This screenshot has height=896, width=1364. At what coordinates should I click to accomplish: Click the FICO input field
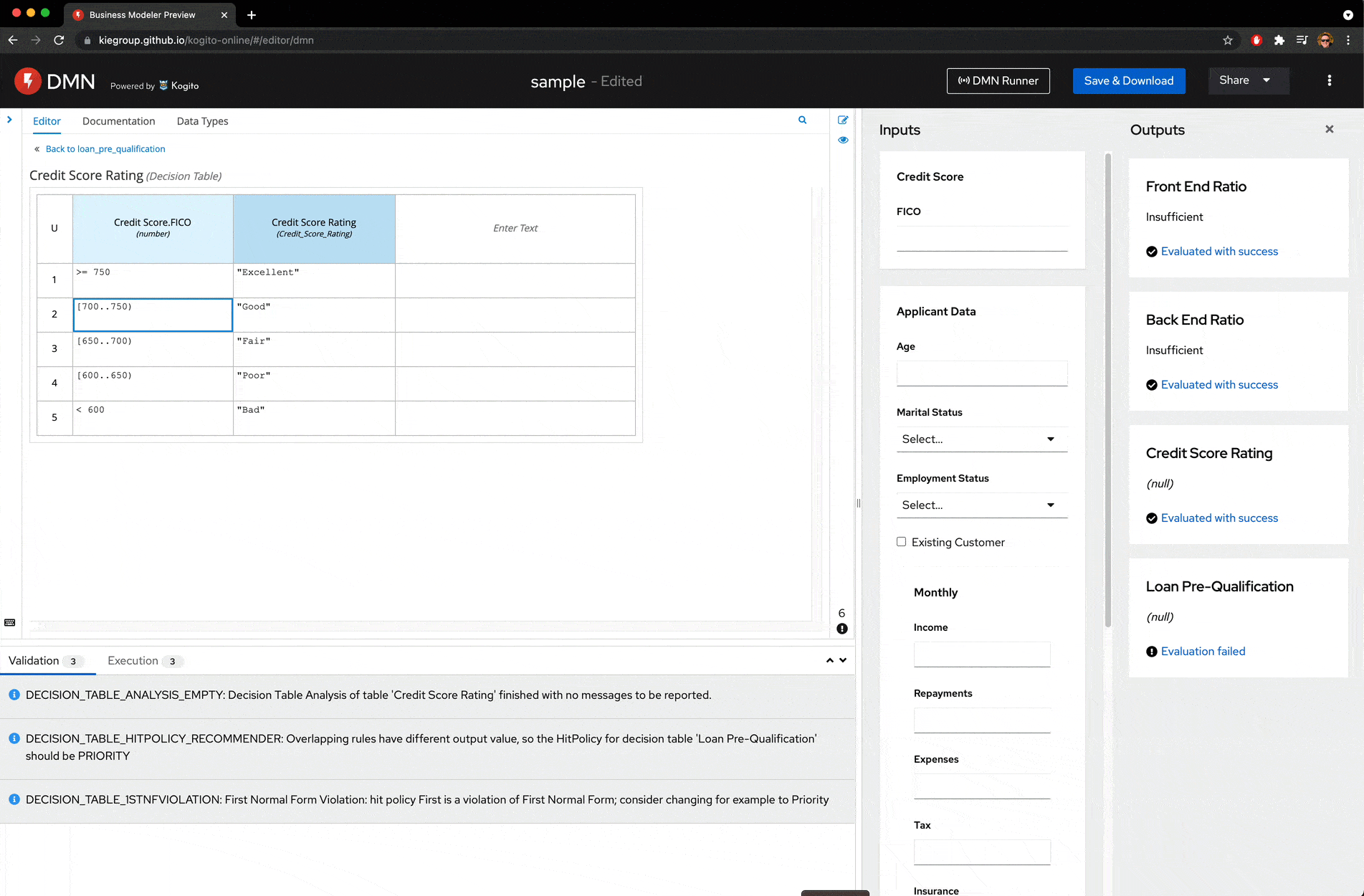(981, 239)
